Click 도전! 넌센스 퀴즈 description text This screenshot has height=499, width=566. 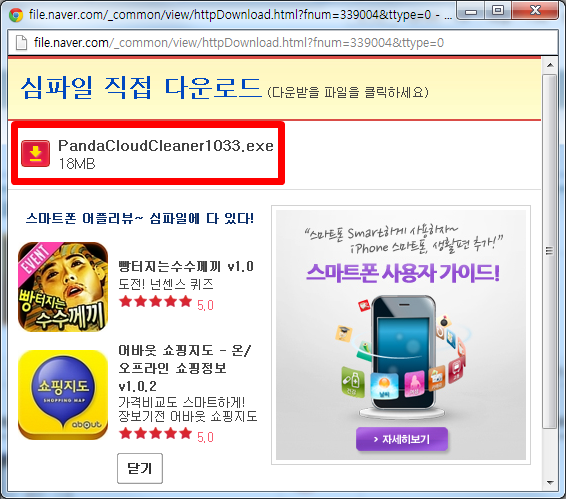(166, 285)
